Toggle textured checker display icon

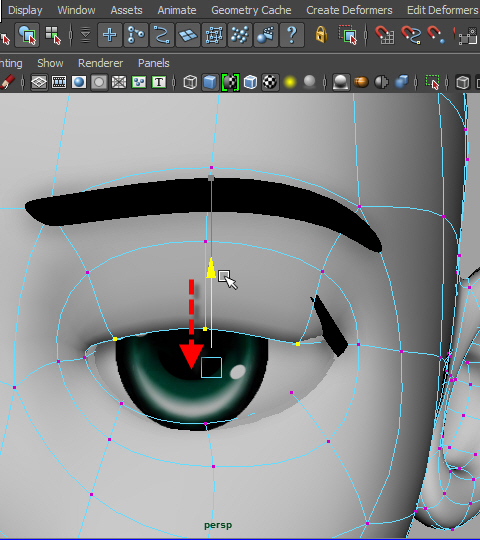270,82
